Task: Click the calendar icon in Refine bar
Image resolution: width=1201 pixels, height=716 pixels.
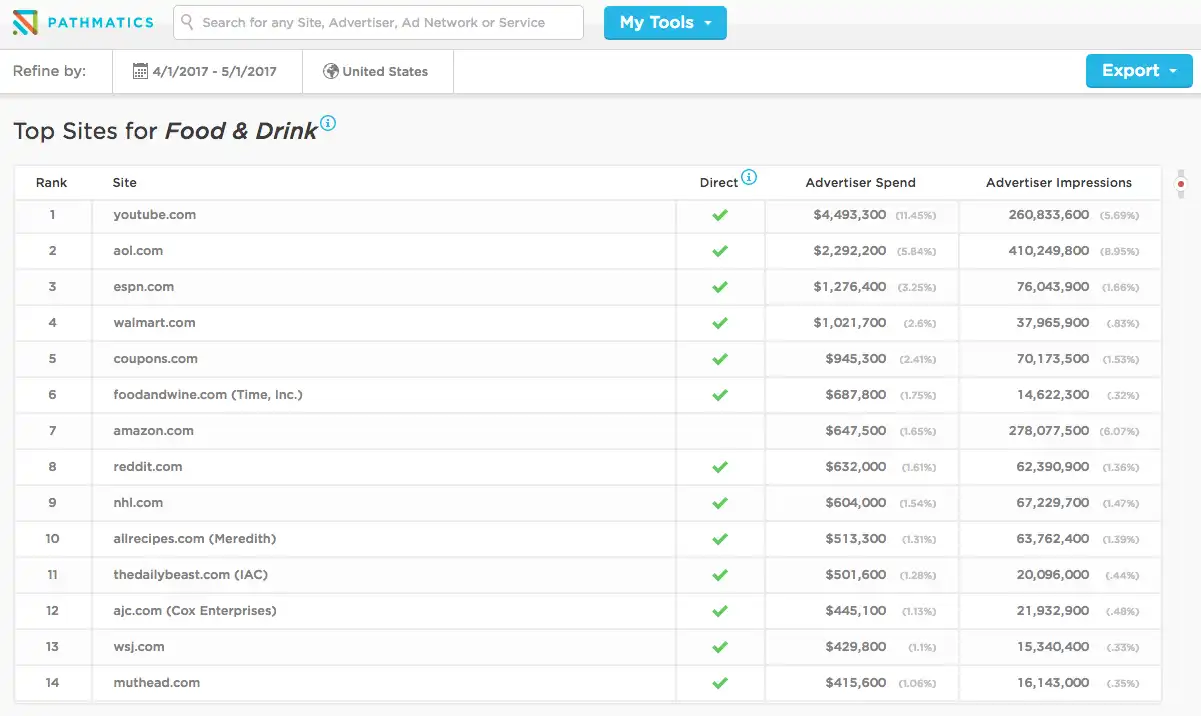Action: [x=140, y=71]
